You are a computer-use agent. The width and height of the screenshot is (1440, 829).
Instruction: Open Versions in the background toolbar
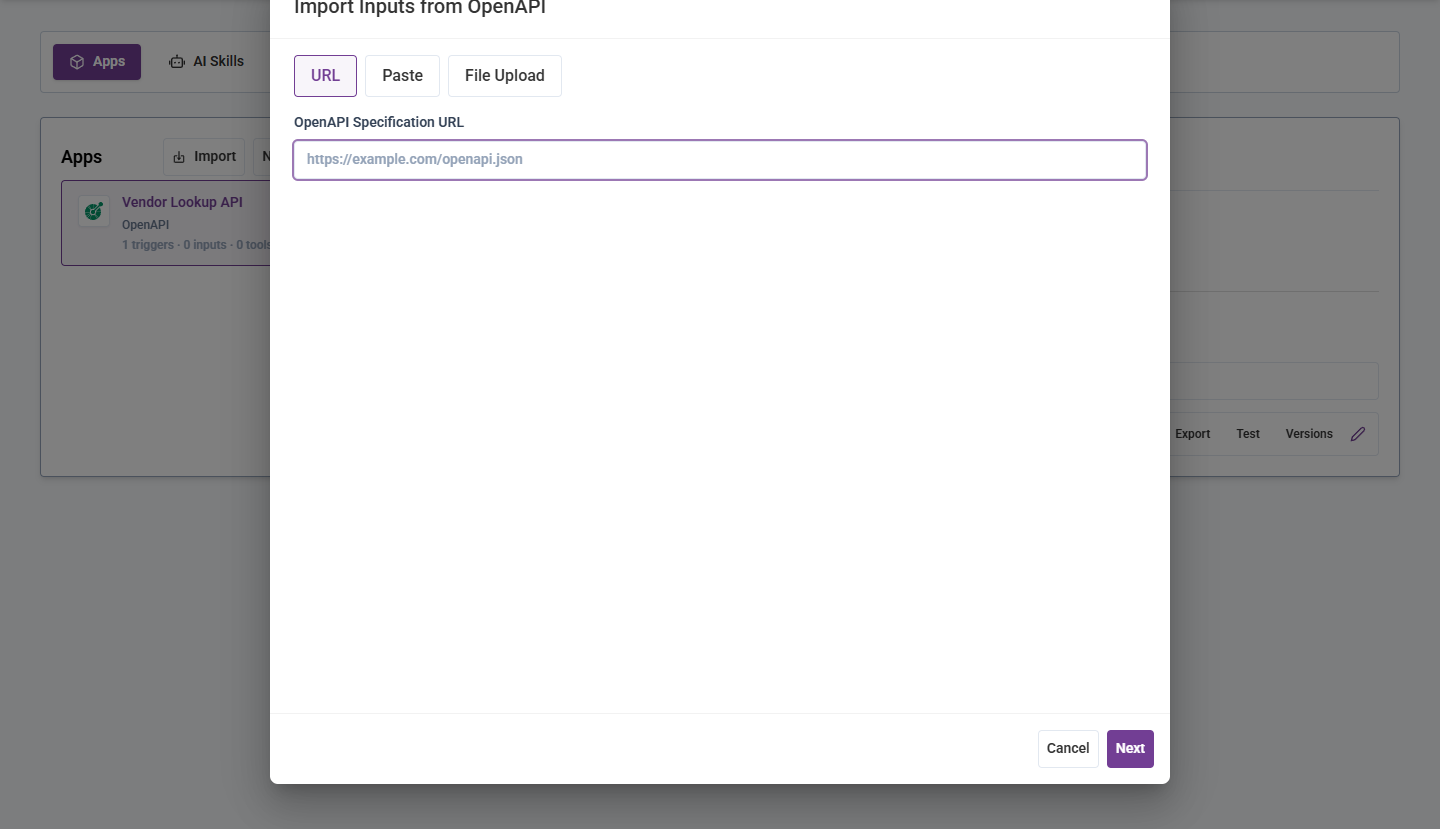point(1309,434)
